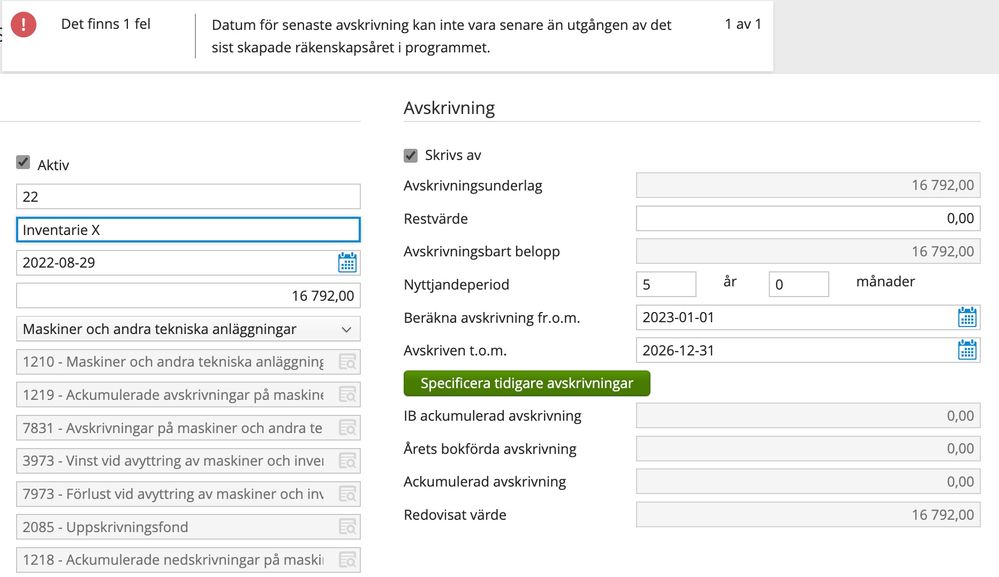Screen dimensions: 999x577
Task: Click the Nyttjandeperiod månader field
Action: (x=798, y=284)
